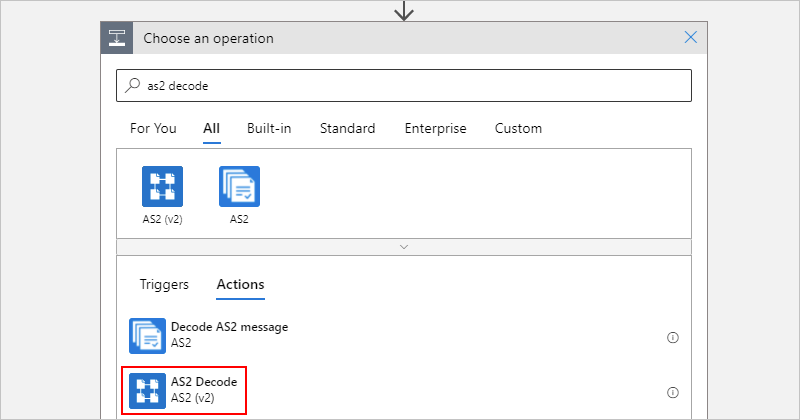Click the Choose an operation header icon
Viewport: 800px width, 420px height.
coord(118,38)
